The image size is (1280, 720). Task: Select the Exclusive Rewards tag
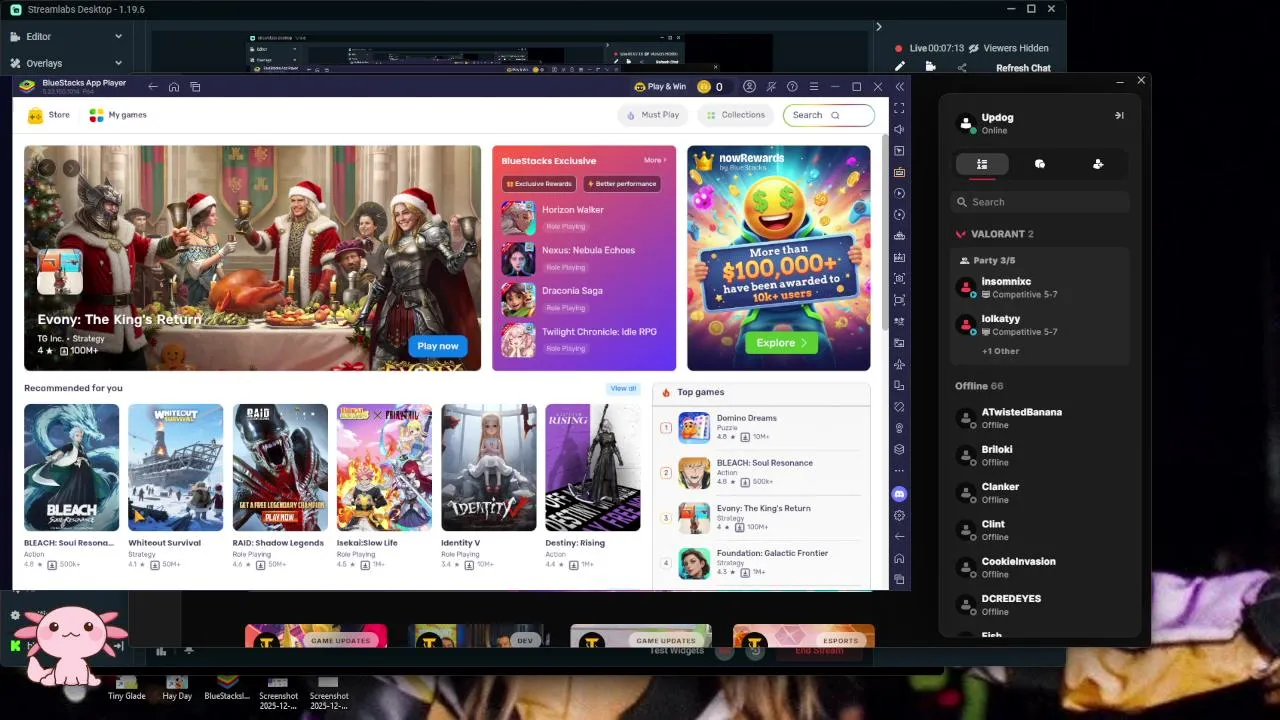tap(539, 184)
